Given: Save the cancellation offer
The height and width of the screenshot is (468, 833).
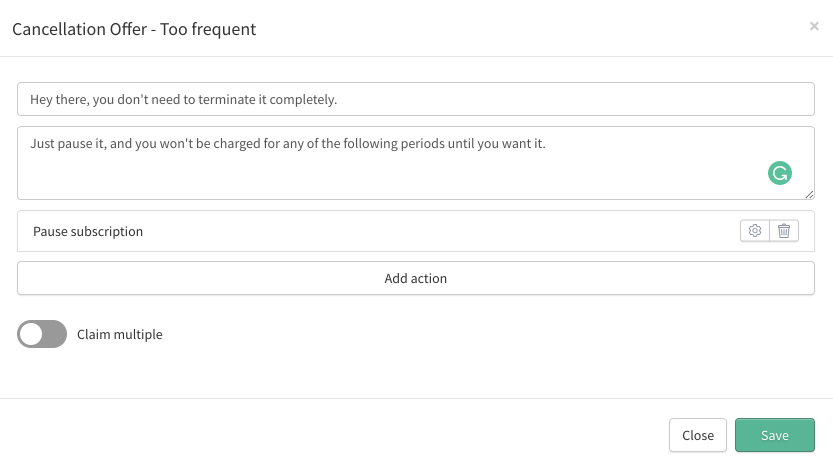Looking at the screenshot, I should [x=775, y=435].
